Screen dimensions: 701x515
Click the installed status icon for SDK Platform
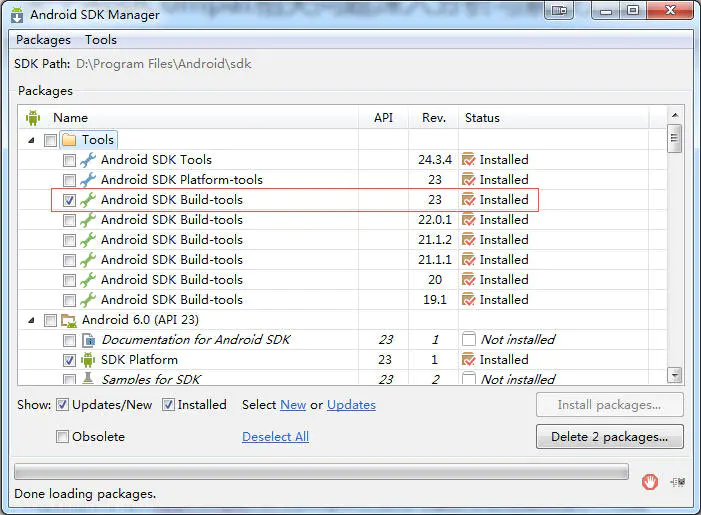469,359
